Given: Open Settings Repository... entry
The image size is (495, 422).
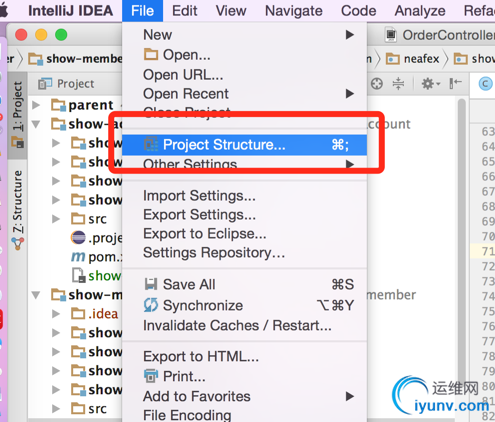Looking at the screenshot, I should 245,253.
